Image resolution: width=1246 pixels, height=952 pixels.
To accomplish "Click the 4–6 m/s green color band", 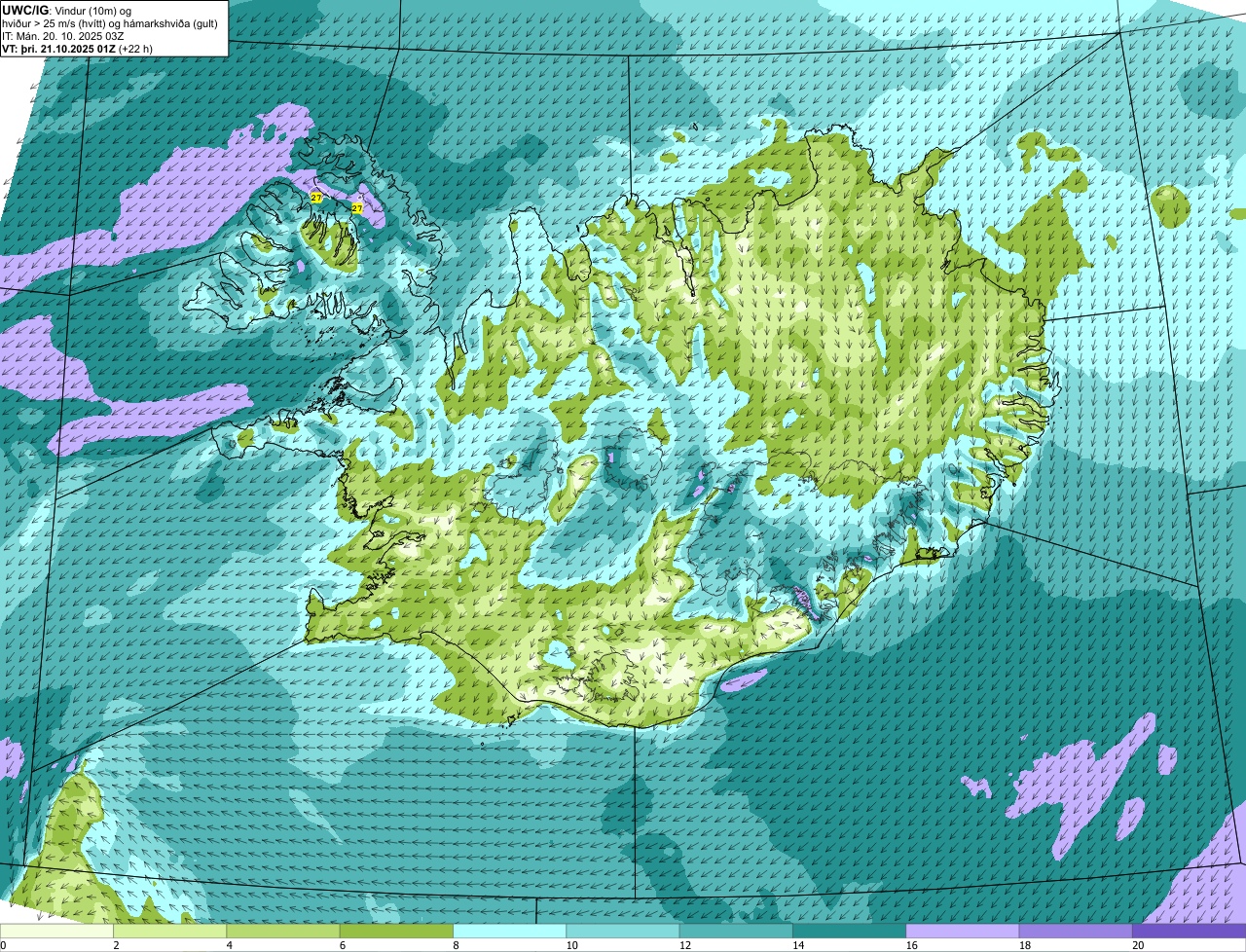I will click(283, 932).
